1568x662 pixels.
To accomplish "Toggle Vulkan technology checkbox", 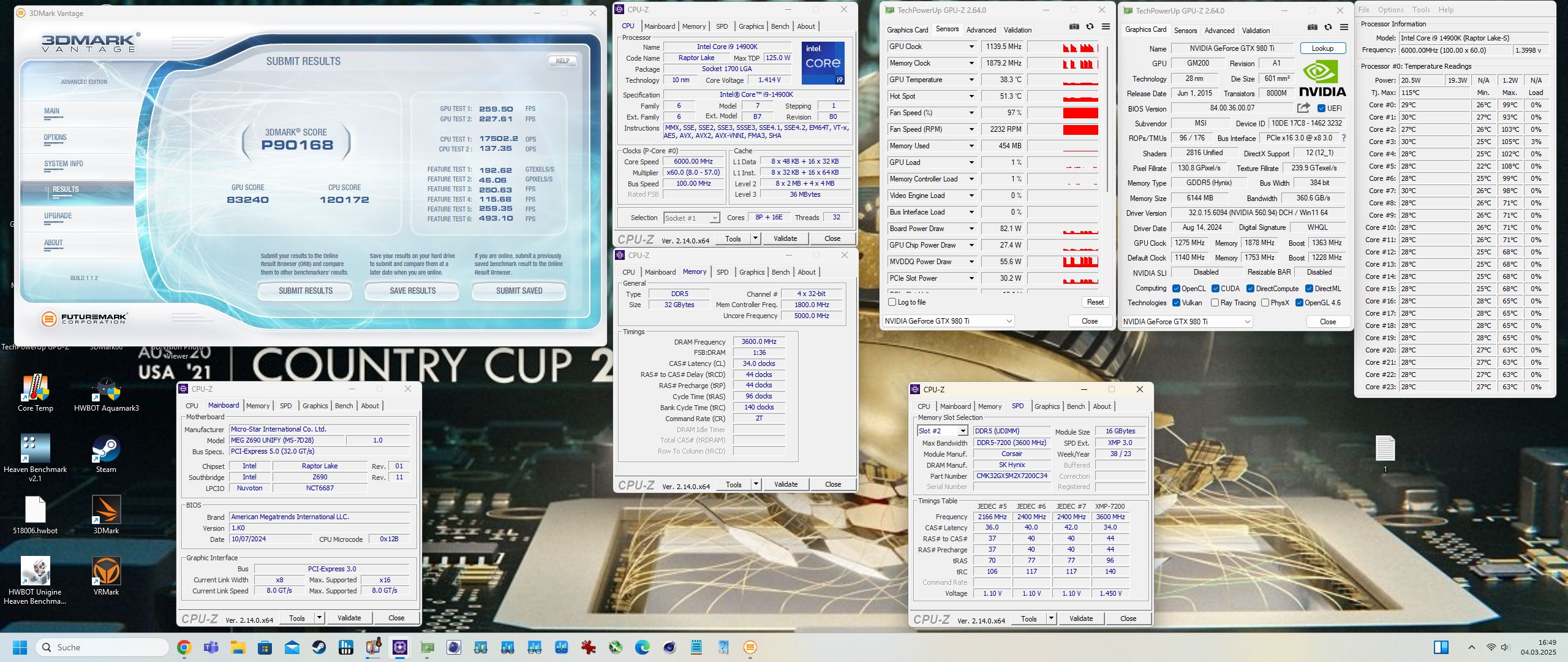I will click(1176, 303).
